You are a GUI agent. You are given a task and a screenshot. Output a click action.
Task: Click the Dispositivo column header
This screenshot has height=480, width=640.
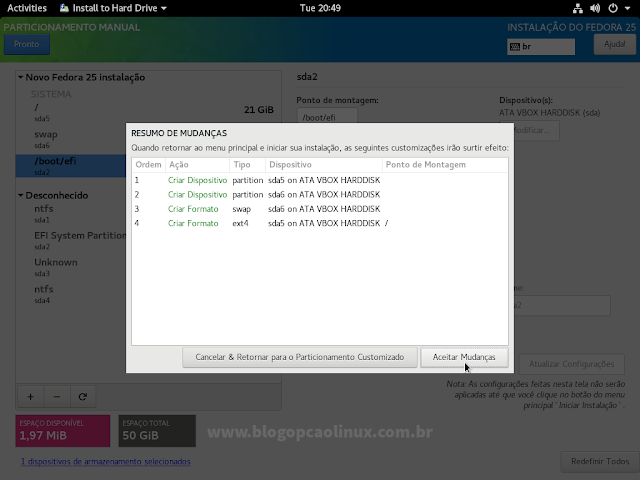click(x=324, y=165)
